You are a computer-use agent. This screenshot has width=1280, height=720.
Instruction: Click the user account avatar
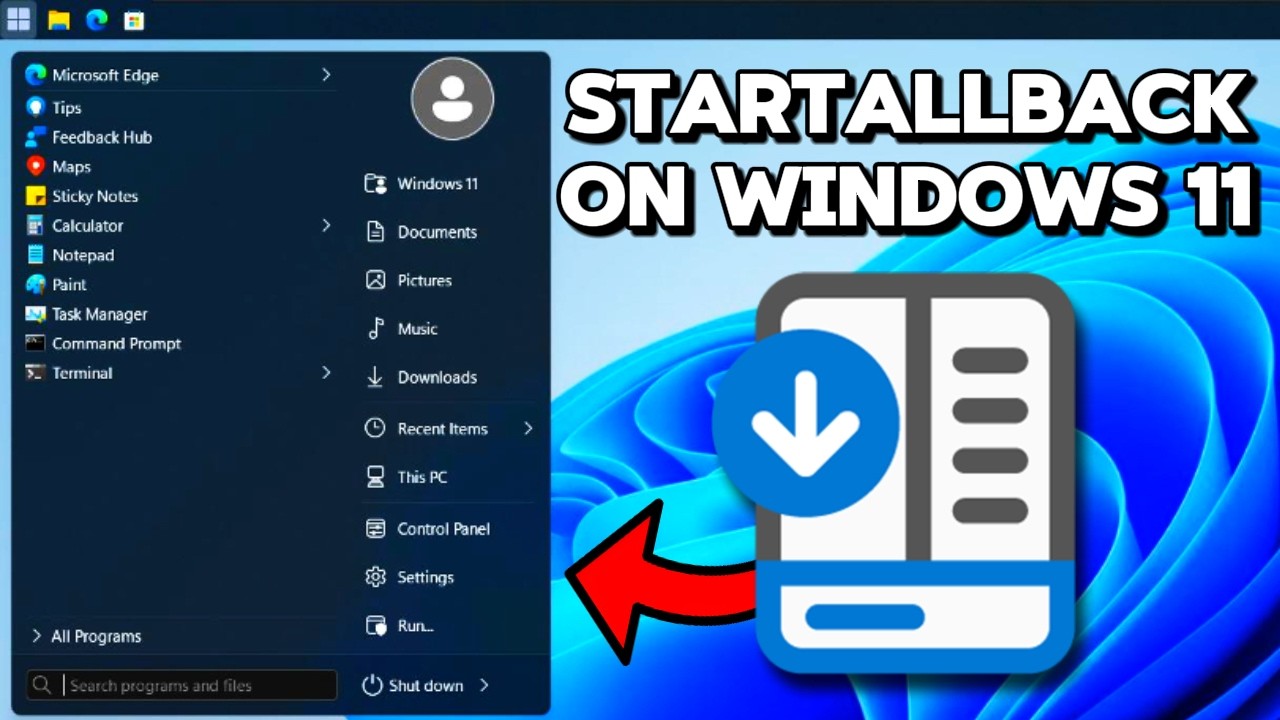[452, 98]
